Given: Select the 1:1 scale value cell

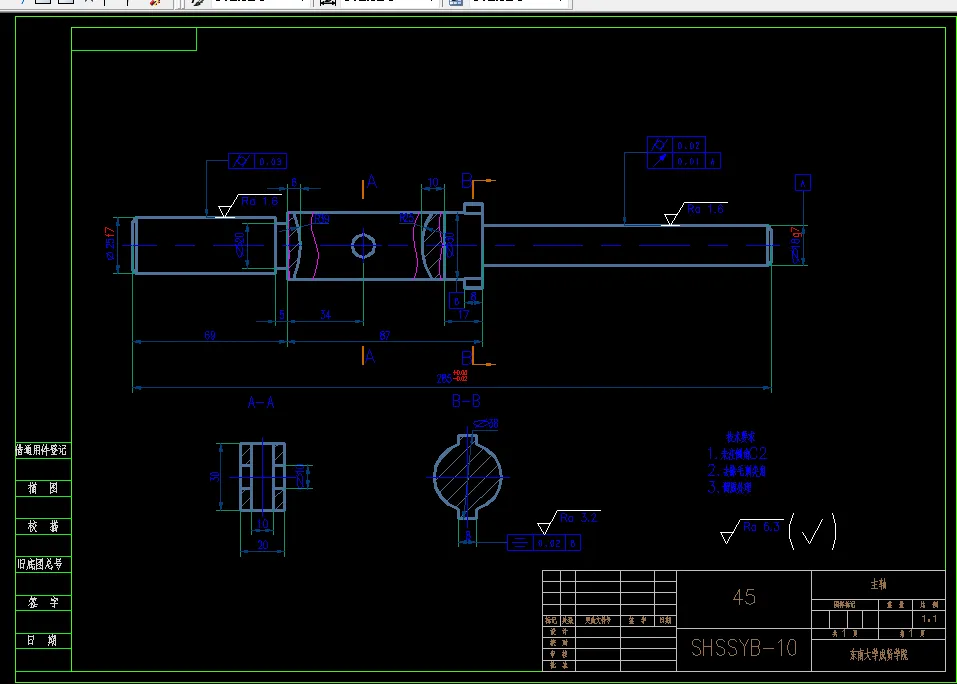Looking at the screenshot, I should (929, 619).
